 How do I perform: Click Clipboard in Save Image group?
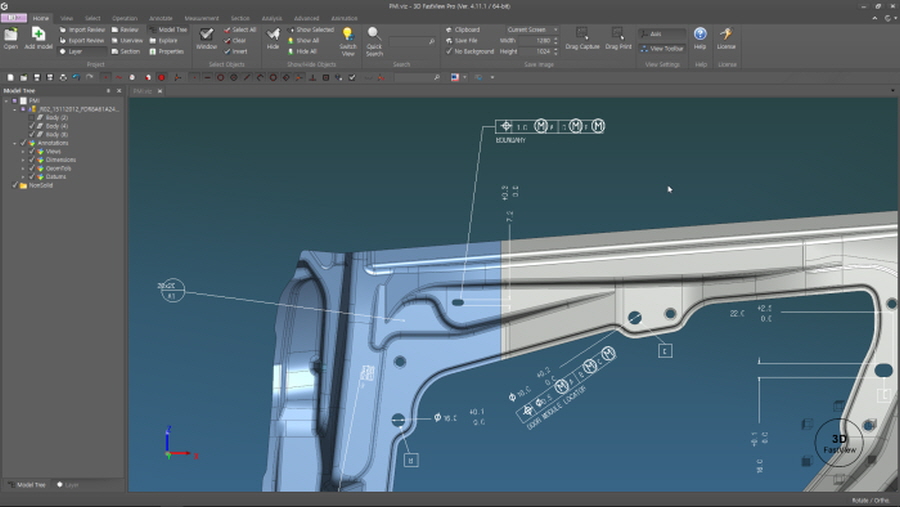click(463, 30)
